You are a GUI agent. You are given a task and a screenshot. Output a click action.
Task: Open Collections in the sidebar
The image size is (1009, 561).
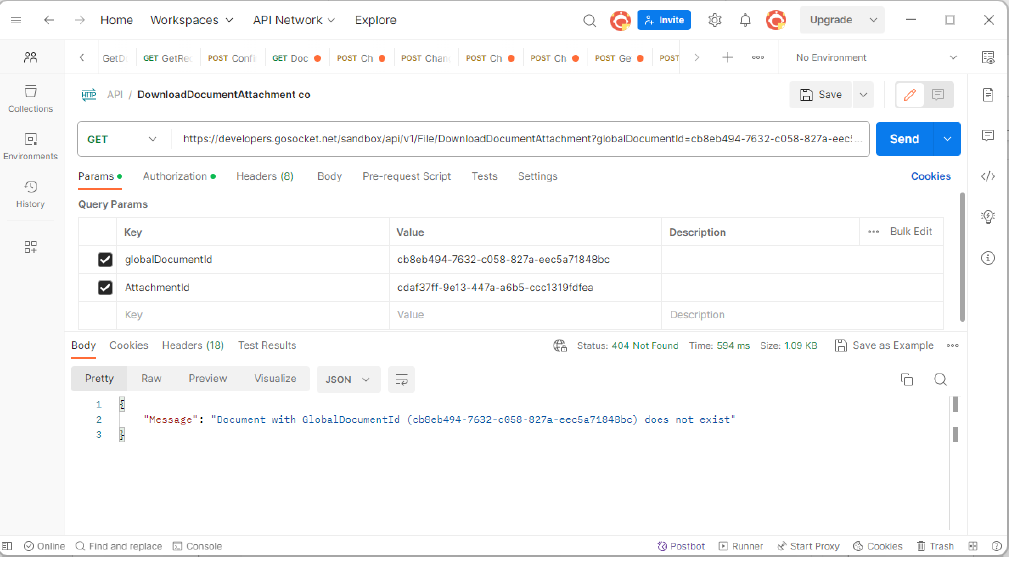click(x=30, y=98)
